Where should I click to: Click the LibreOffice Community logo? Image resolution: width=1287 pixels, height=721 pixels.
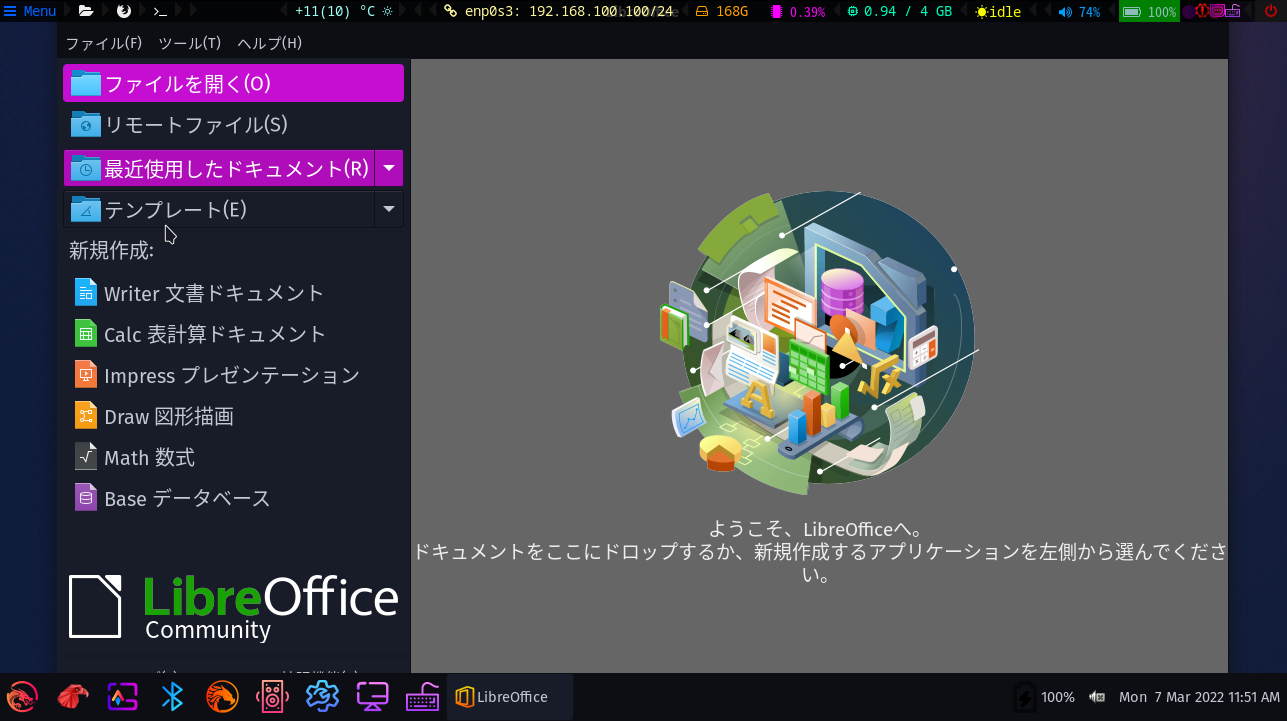point(234,606)
